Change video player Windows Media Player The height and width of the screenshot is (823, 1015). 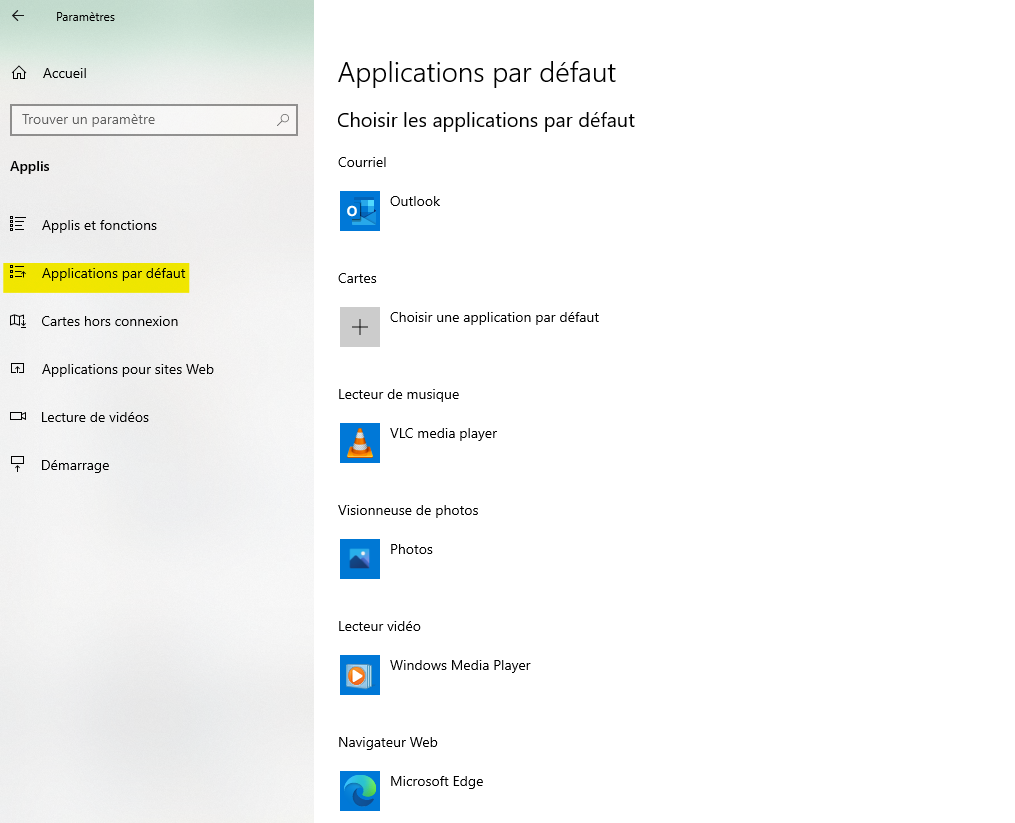point(460,665)
